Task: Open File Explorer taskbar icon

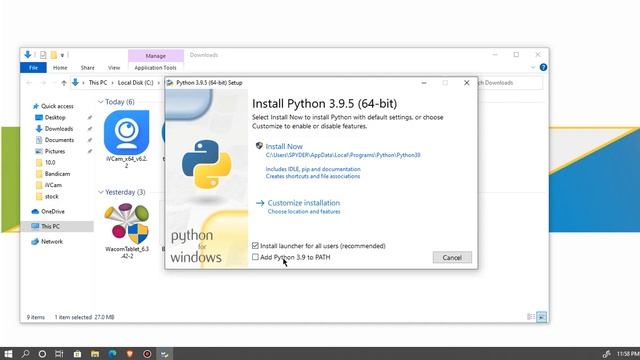Action: point(95,354)
